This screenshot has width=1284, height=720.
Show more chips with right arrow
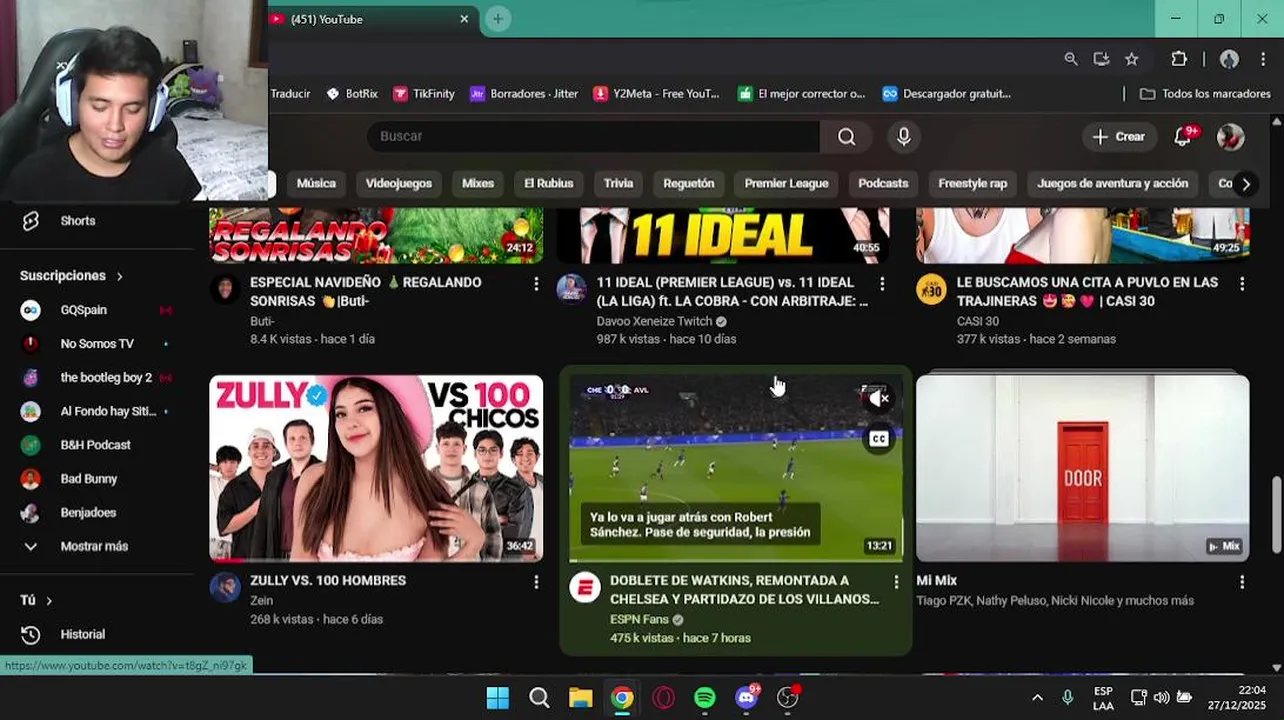click(1246, 184)
